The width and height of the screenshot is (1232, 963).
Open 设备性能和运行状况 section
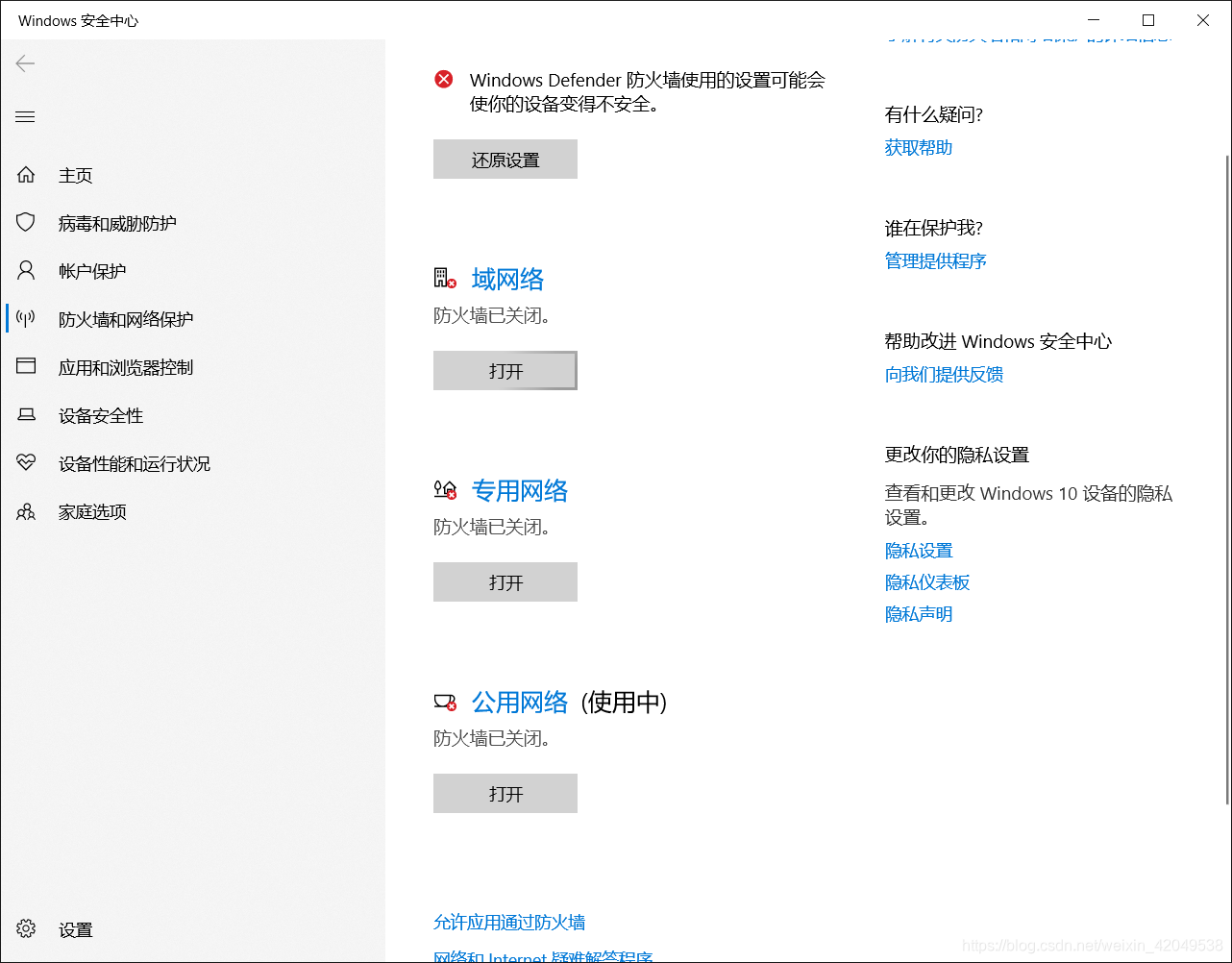(x=135, y=463)
